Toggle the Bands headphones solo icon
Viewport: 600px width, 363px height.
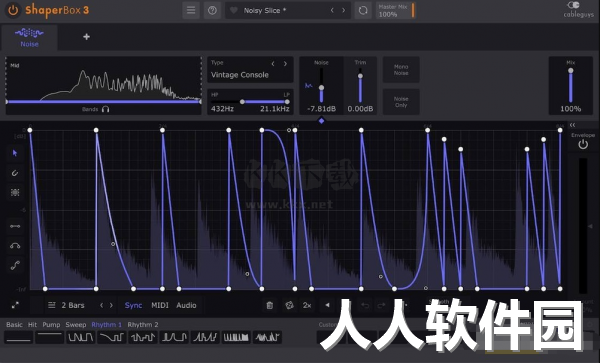[x=106, y=109]
